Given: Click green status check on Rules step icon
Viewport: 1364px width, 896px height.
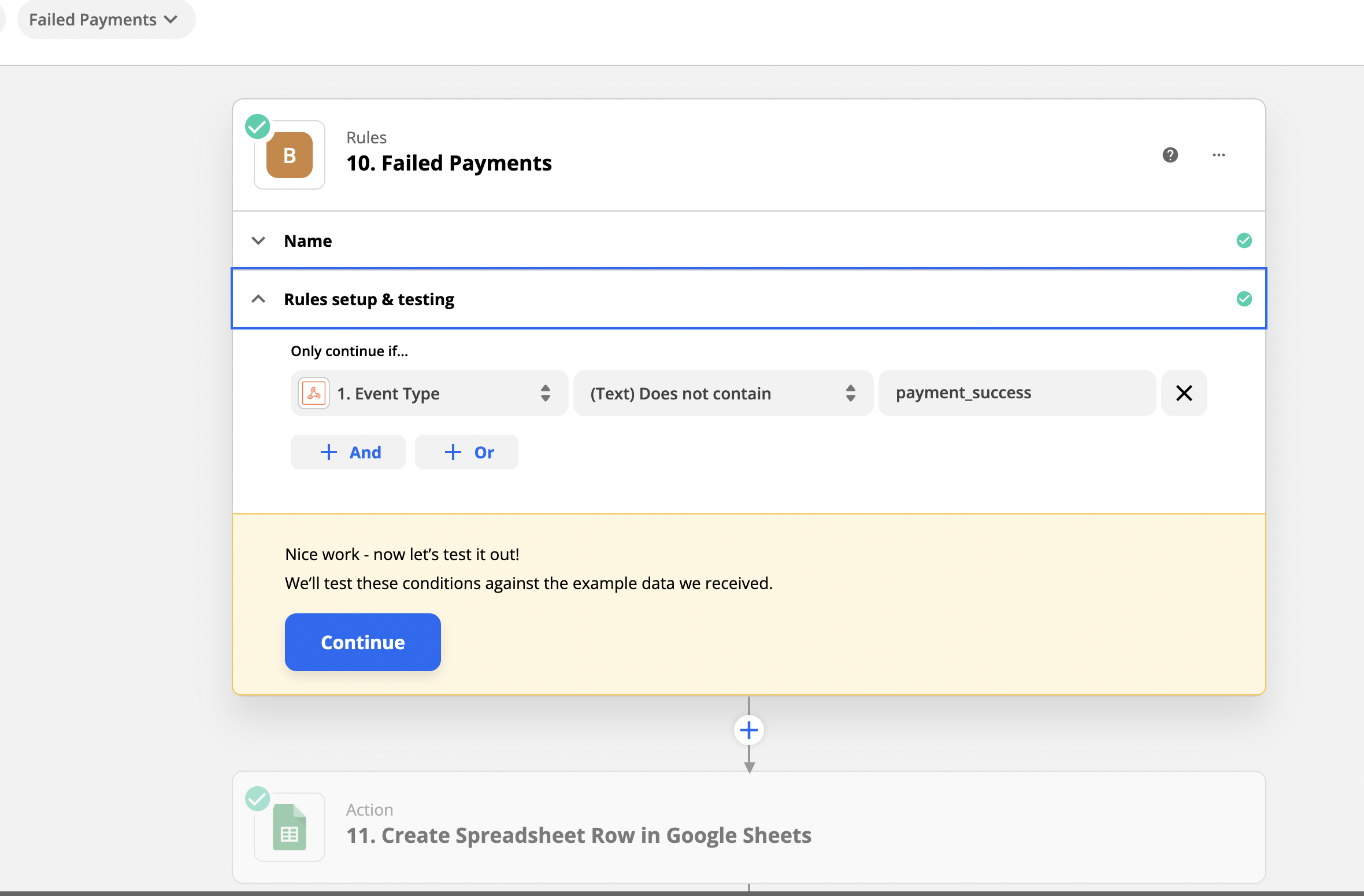Looking at the screenshot, I should coord(258,127).
